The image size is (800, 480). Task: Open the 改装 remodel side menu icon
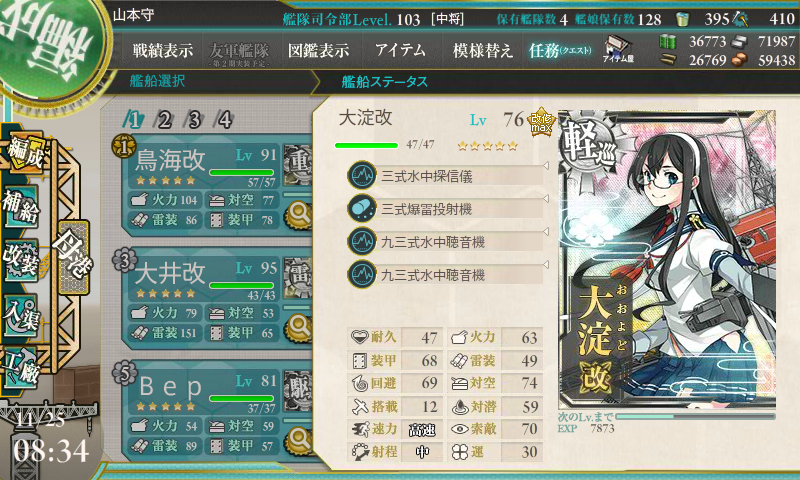pyautogui.click(x=21, y=260)
